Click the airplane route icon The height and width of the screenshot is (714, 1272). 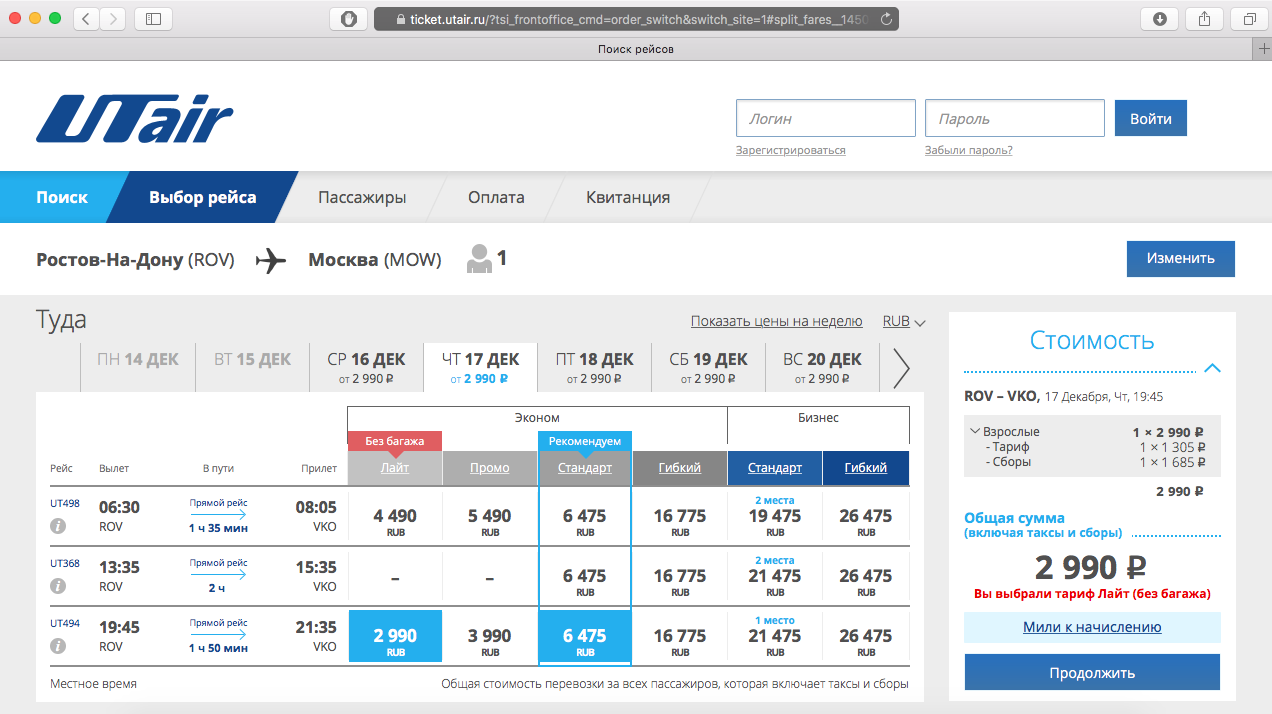(x=271, y=260)
